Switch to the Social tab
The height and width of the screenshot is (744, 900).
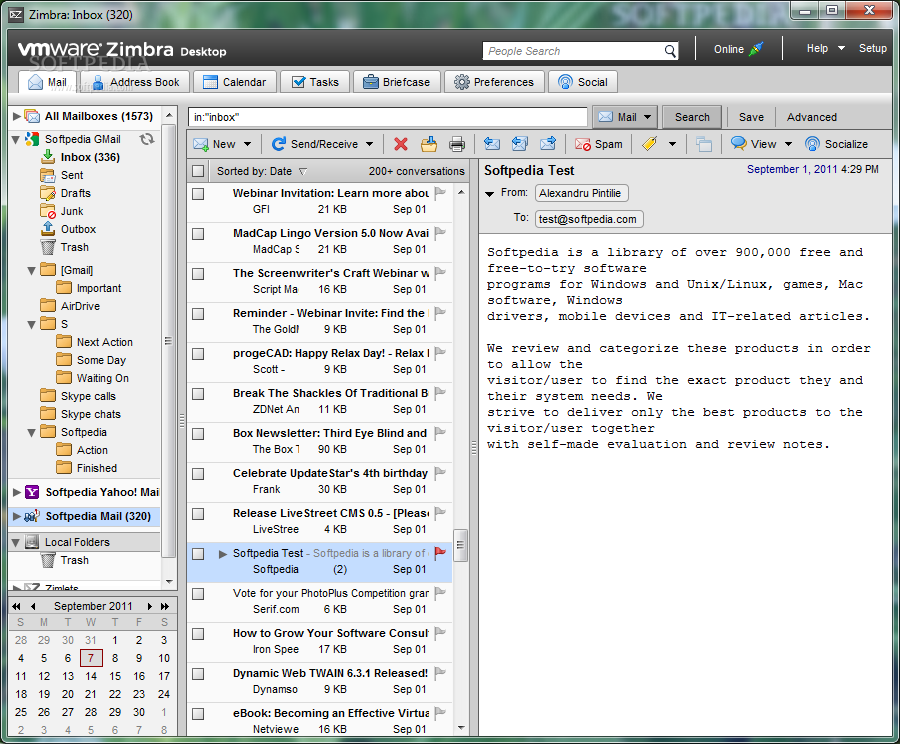(583, 82)
